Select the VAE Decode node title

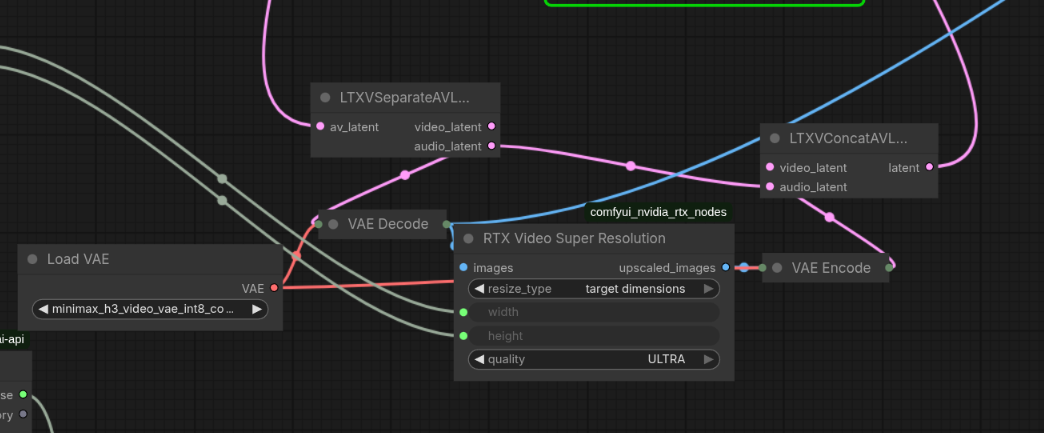point(388,224)
